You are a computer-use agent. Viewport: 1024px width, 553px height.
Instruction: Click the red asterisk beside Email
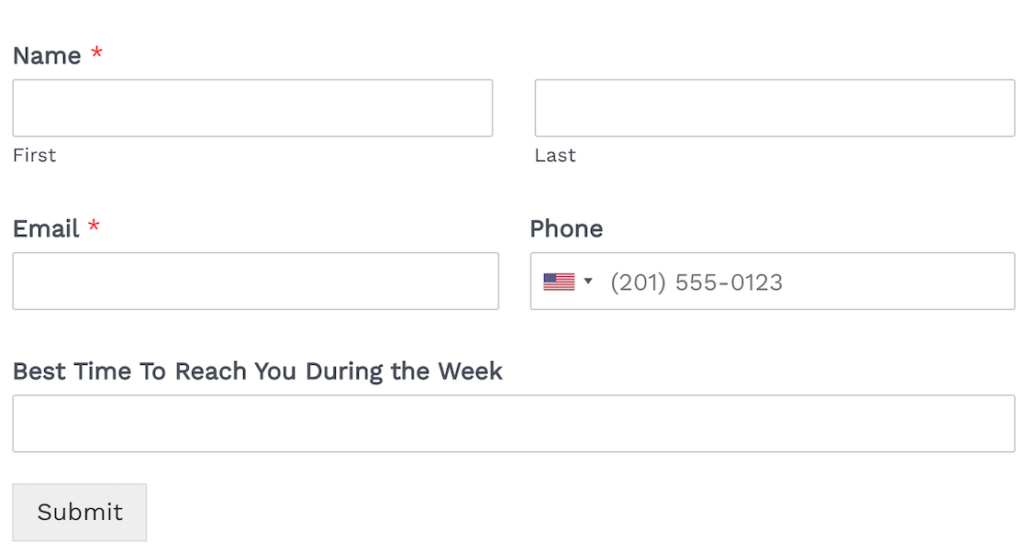(94, 227)
